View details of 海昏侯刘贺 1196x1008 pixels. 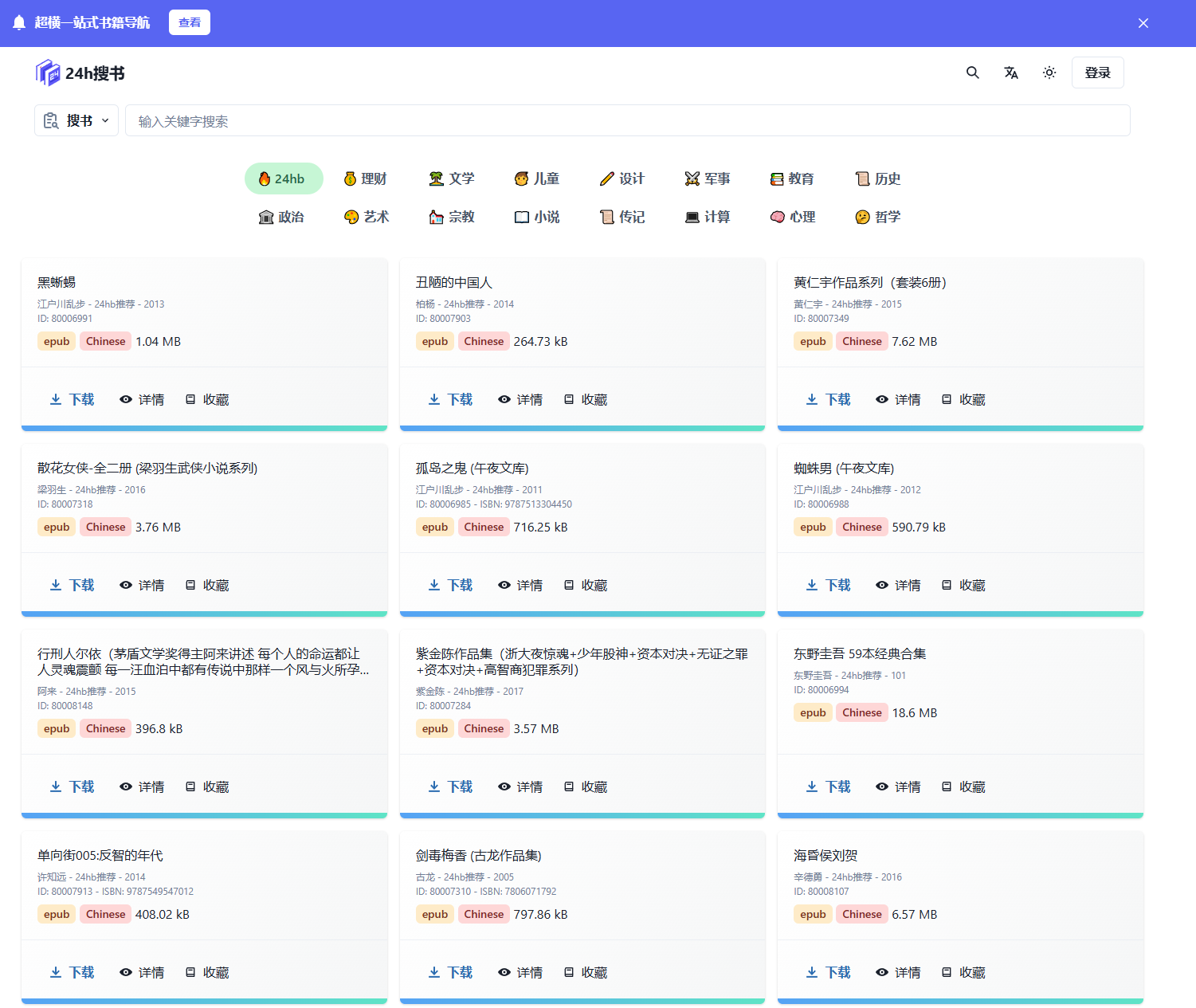click(899, 972)
